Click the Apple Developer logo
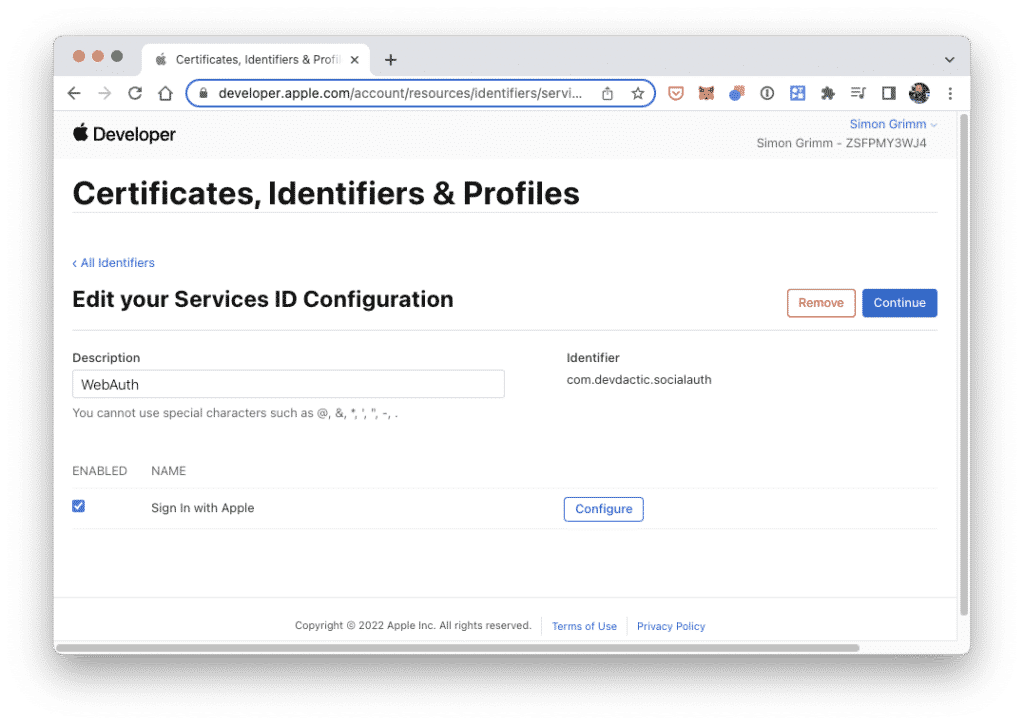 point(123,133)
